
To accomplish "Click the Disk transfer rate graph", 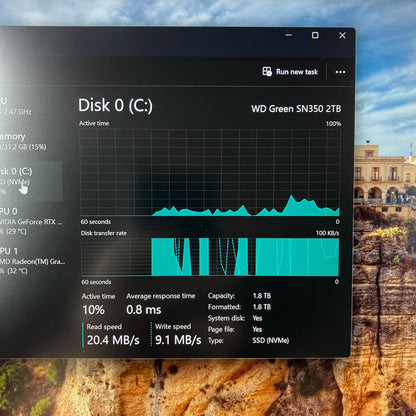I will pyautogui.click(x=210, y=257).
